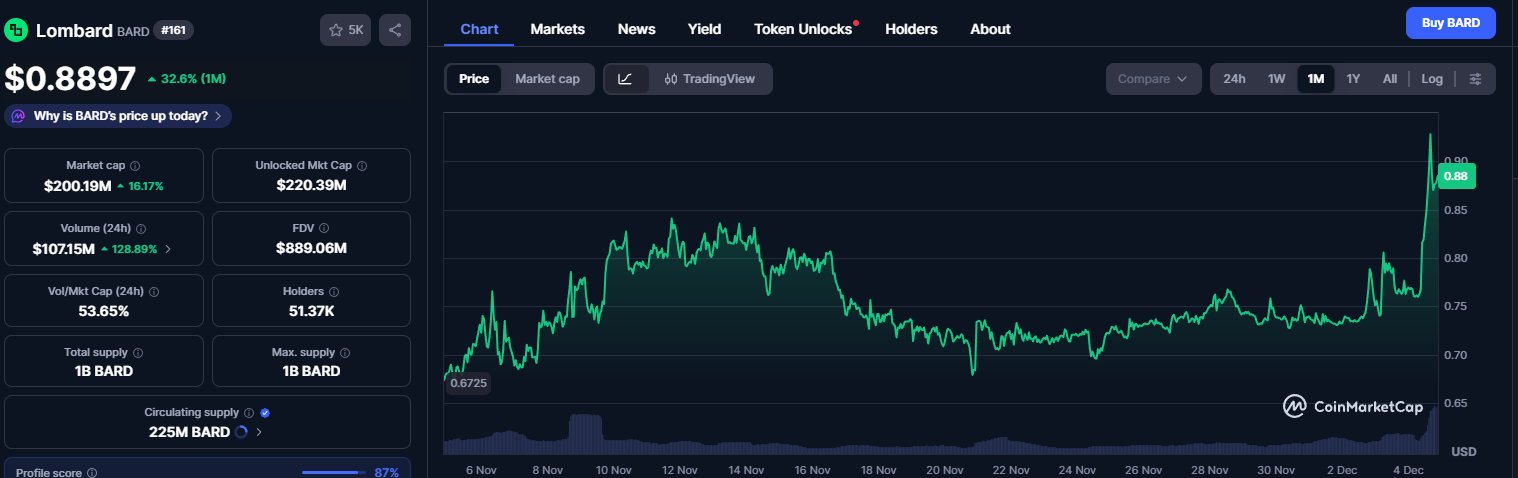1518x478 pixels.
Task: Select the line chart view icon
Action: (625, 79)
